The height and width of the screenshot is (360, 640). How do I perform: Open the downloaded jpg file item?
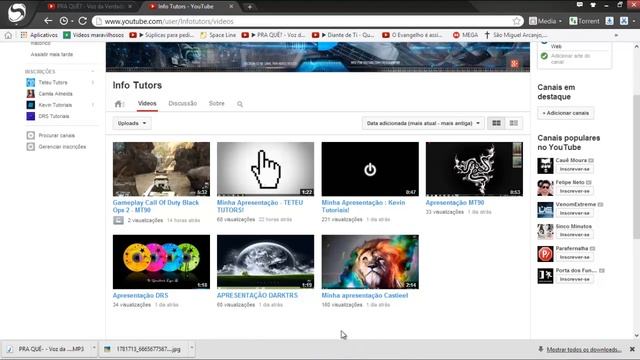(x=143, y=349)
